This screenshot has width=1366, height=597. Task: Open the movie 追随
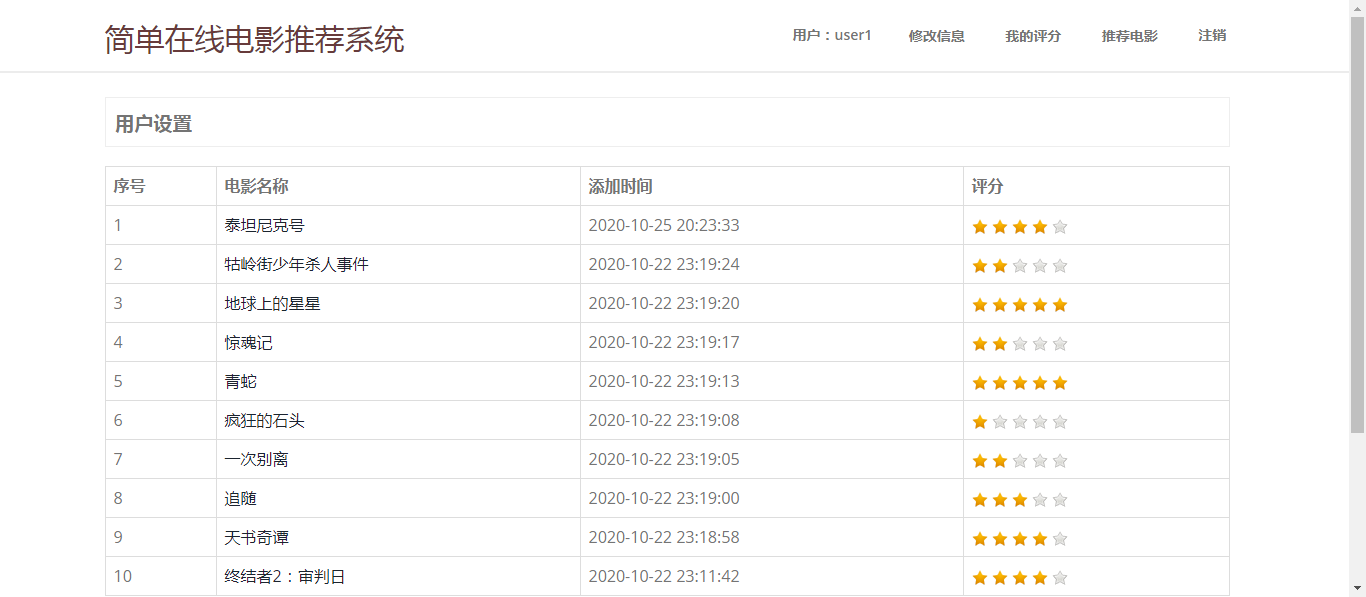(x=240, y=498)
